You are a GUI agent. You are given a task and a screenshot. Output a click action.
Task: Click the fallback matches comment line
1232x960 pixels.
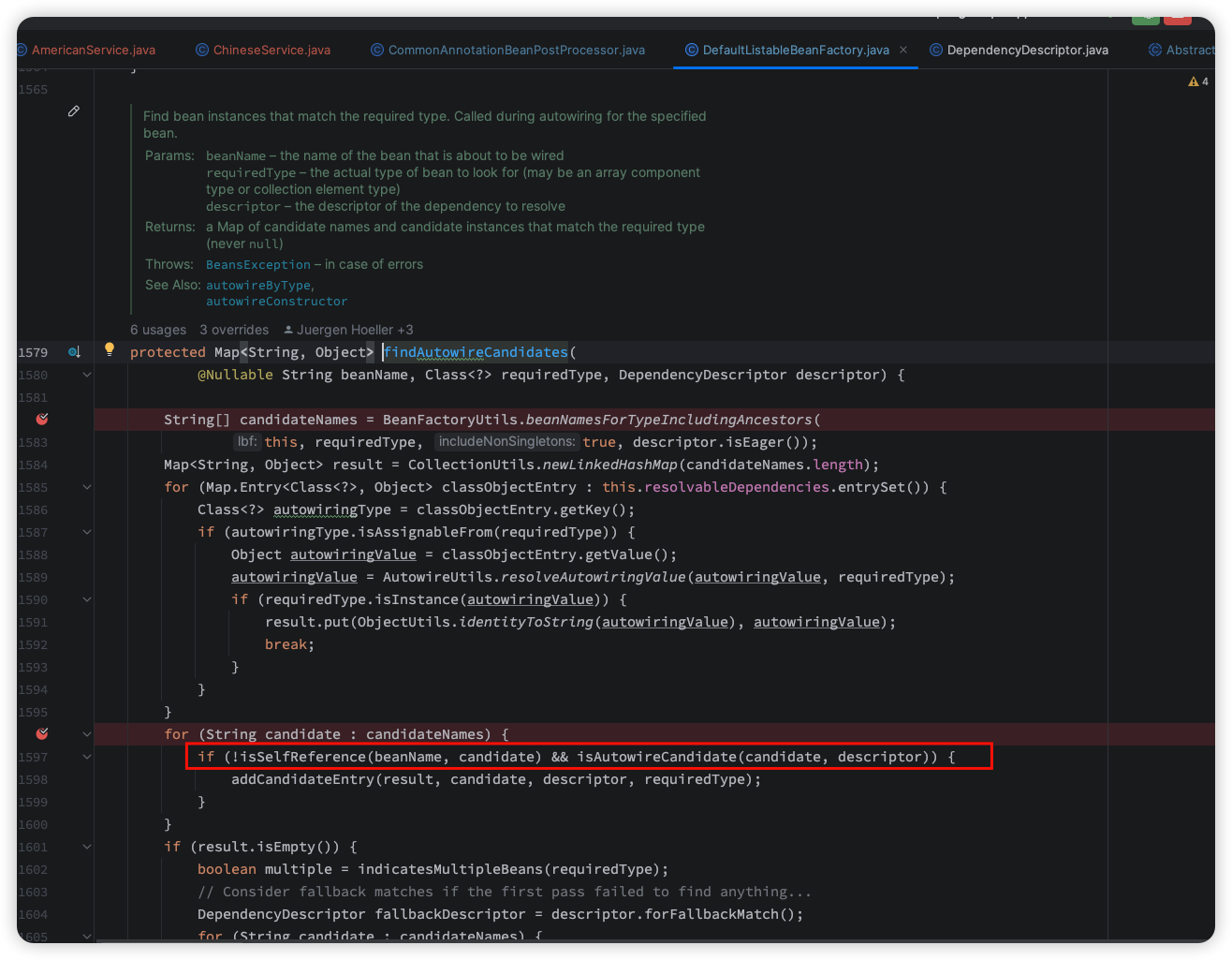(505, 892)
